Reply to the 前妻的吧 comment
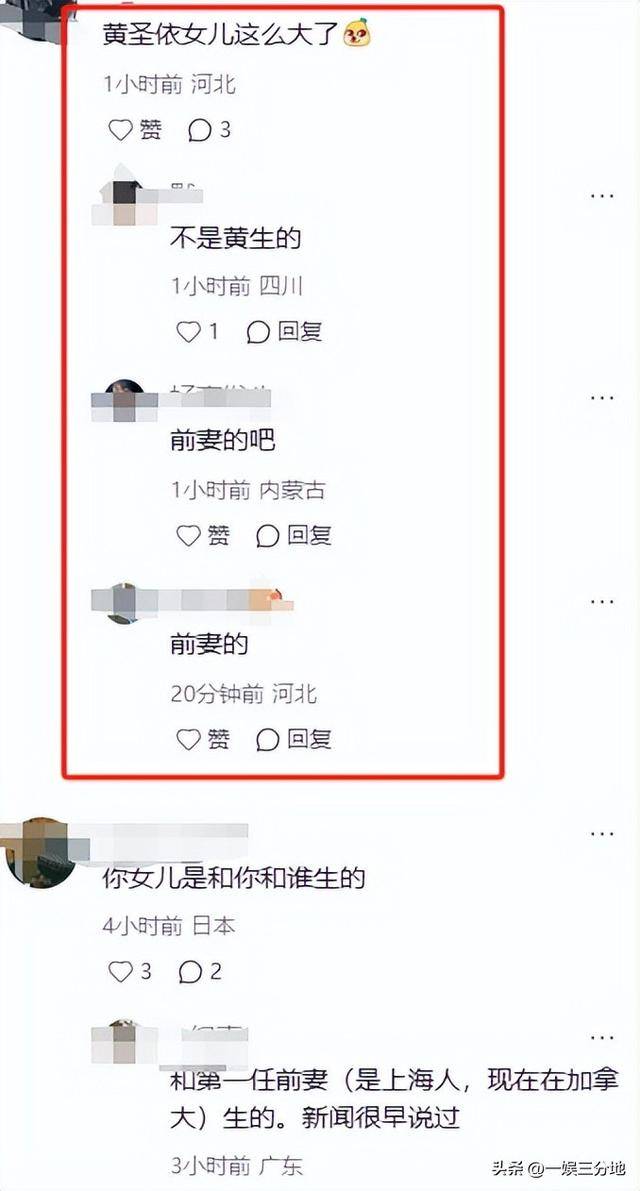Viewport: 640px width, 1191px height. 294,536
